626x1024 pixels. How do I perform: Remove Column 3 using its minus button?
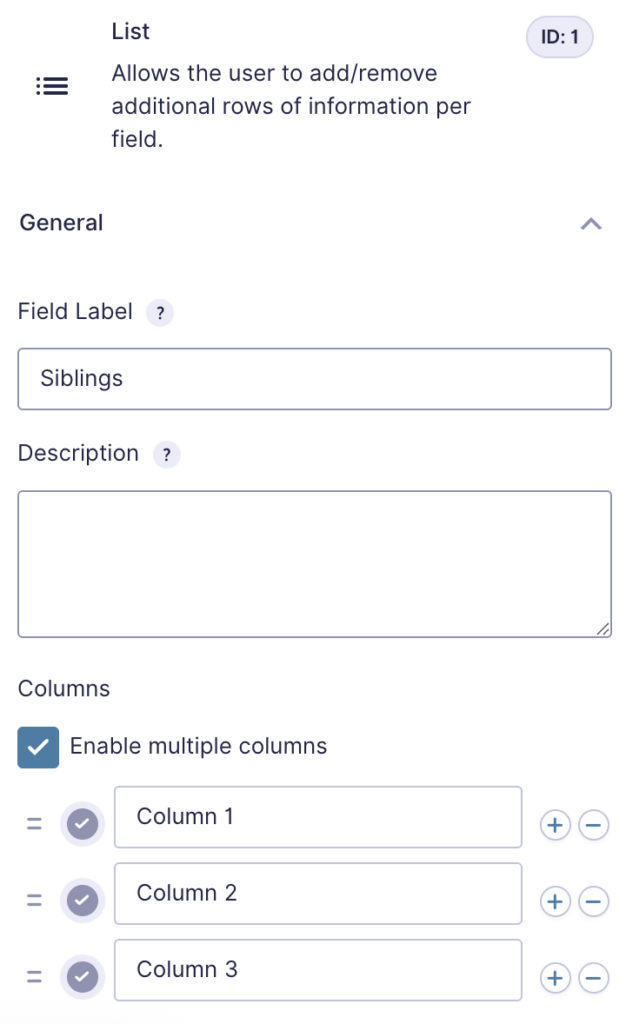[x=593, y=977]
